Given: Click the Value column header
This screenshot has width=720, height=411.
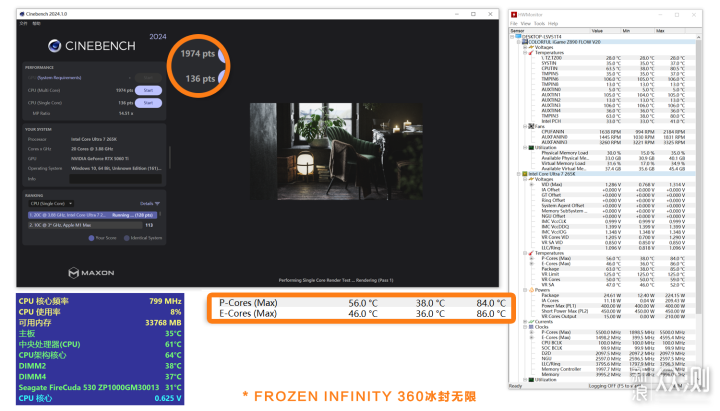Looking at the screenshot, I should click(x=606, y=30).
